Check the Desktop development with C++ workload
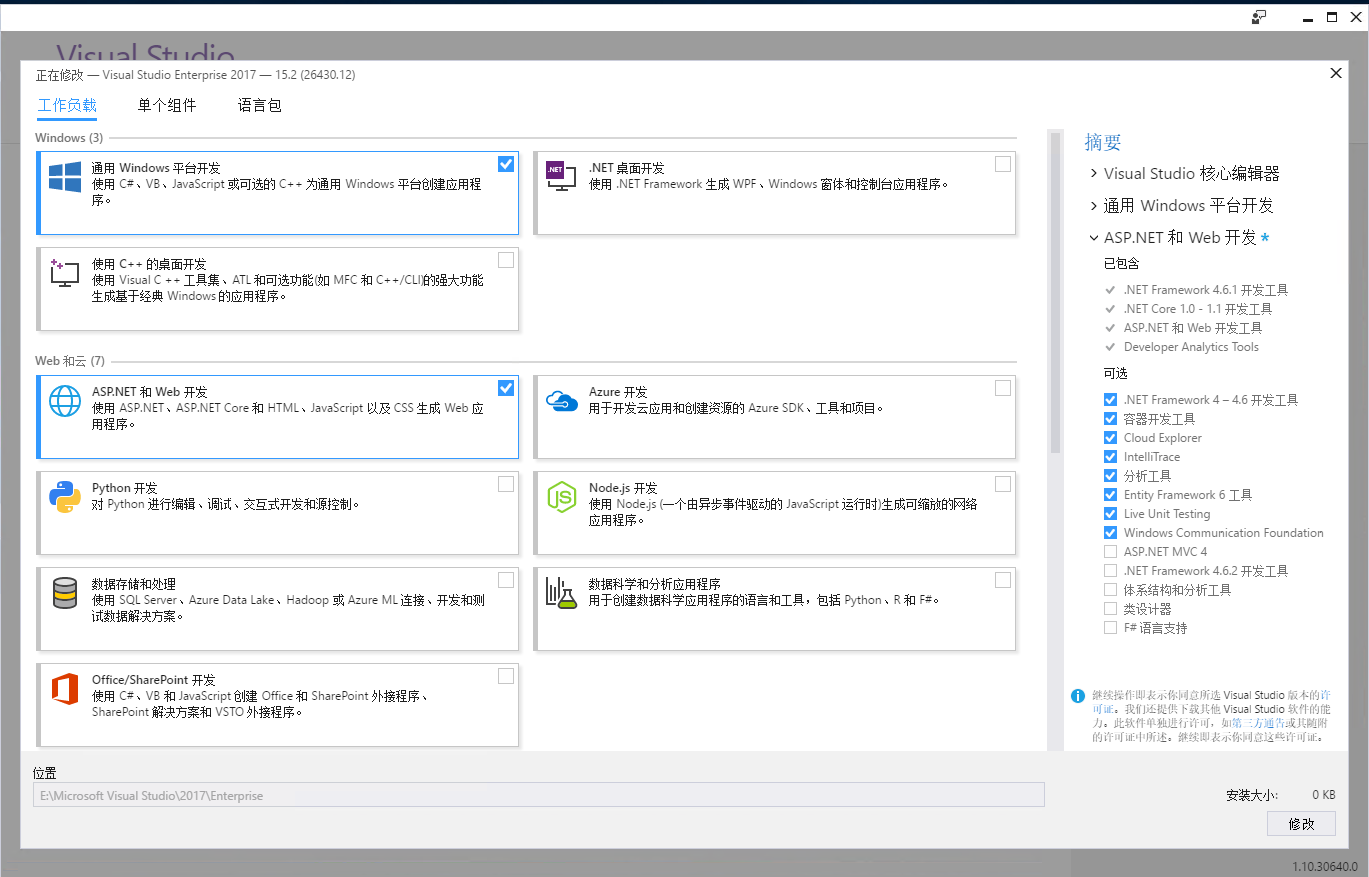This screenshot has width=1369, height=877. coord(506,260)
